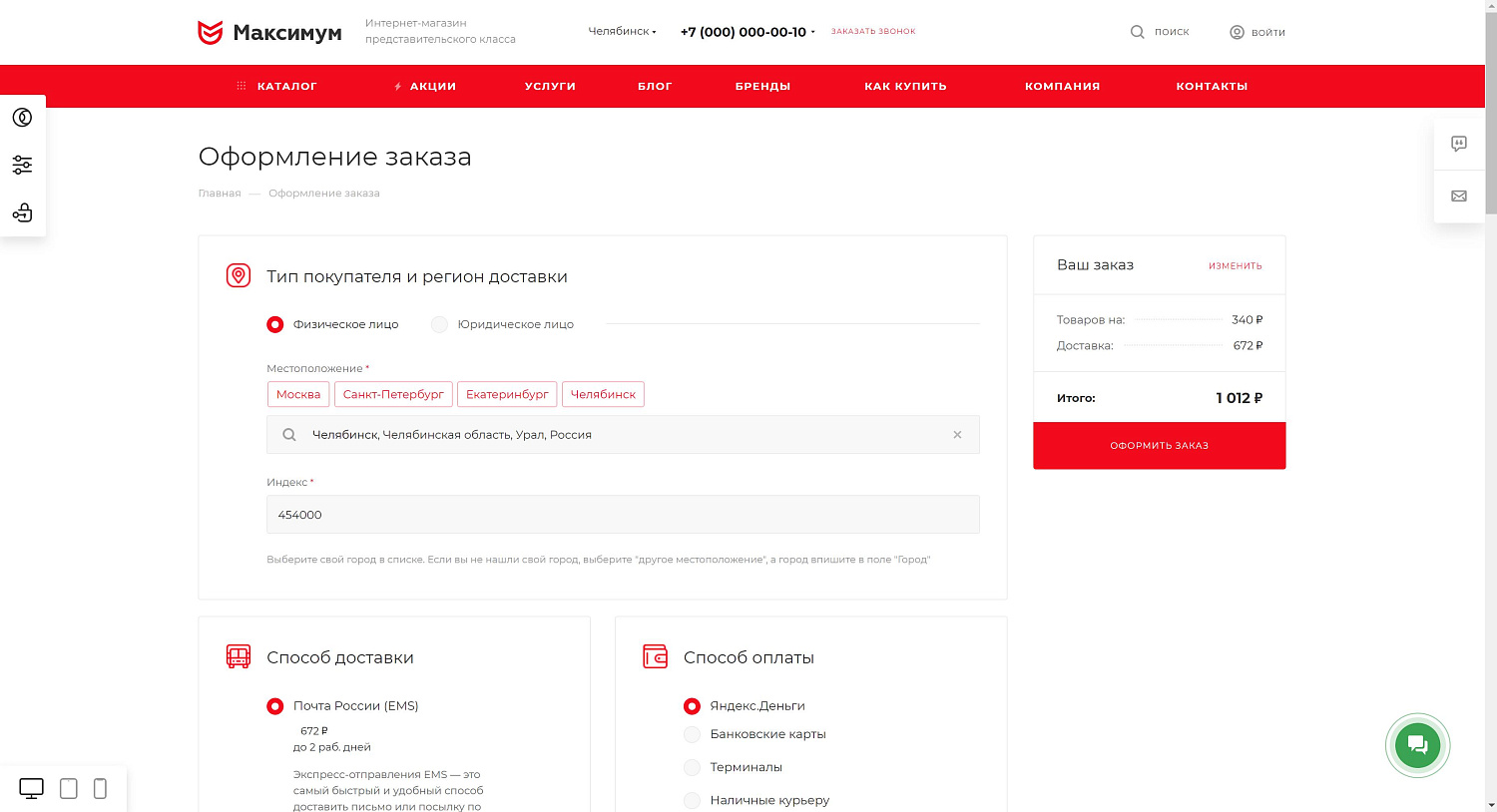Switch to tablet preview icon
Screen dimensions: 1497x812
[x=68, y=789]
